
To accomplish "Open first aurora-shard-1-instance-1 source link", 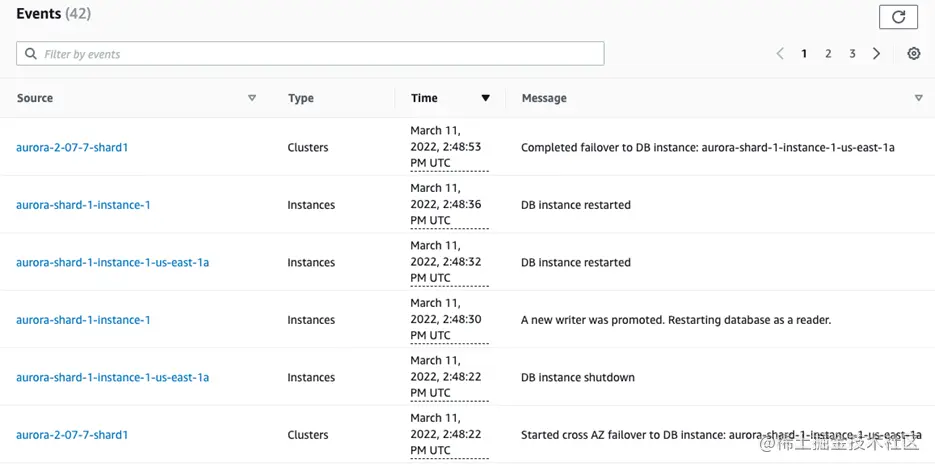I will 83,205.
